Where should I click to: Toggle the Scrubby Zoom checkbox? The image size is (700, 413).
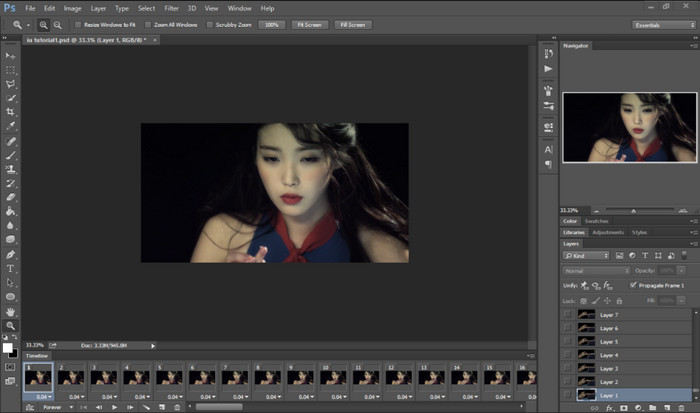pos(209,24)
